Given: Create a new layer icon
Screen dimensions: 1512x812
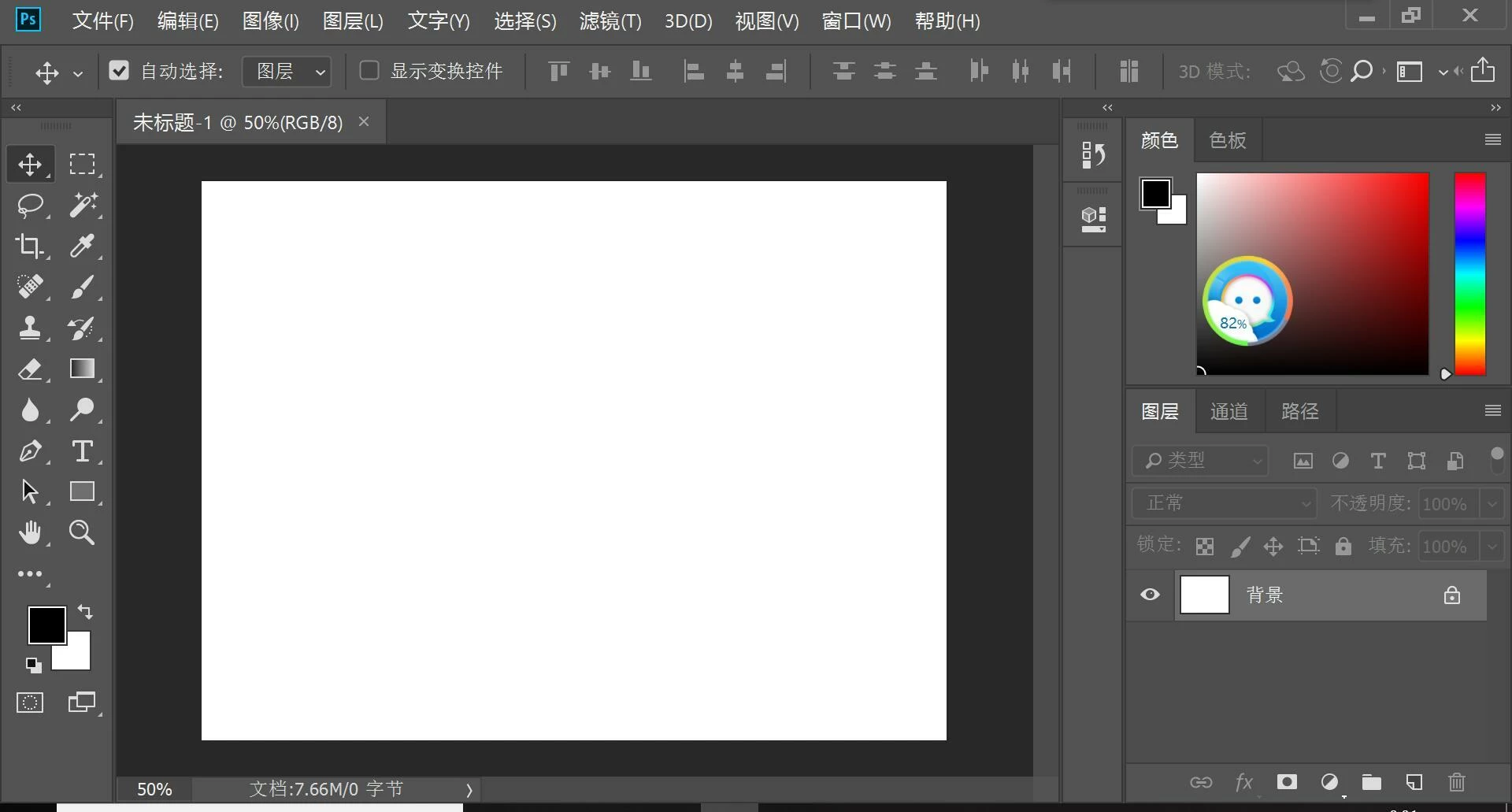Looking at the screenshot, I should pyautogui.click(x=1414, y=782).
